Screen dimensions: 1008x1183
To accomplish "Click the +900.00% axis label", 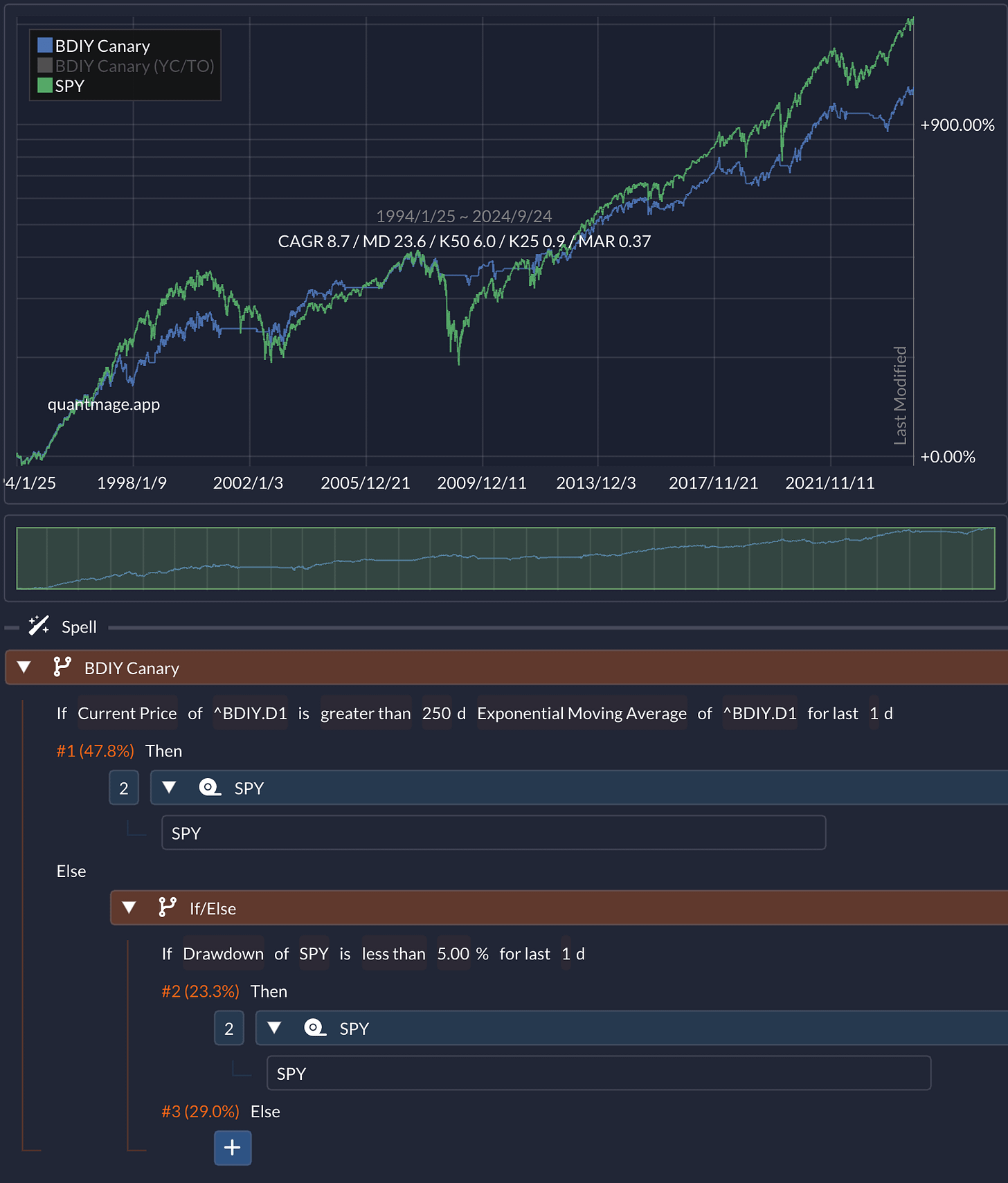I will tap(957, 125).
